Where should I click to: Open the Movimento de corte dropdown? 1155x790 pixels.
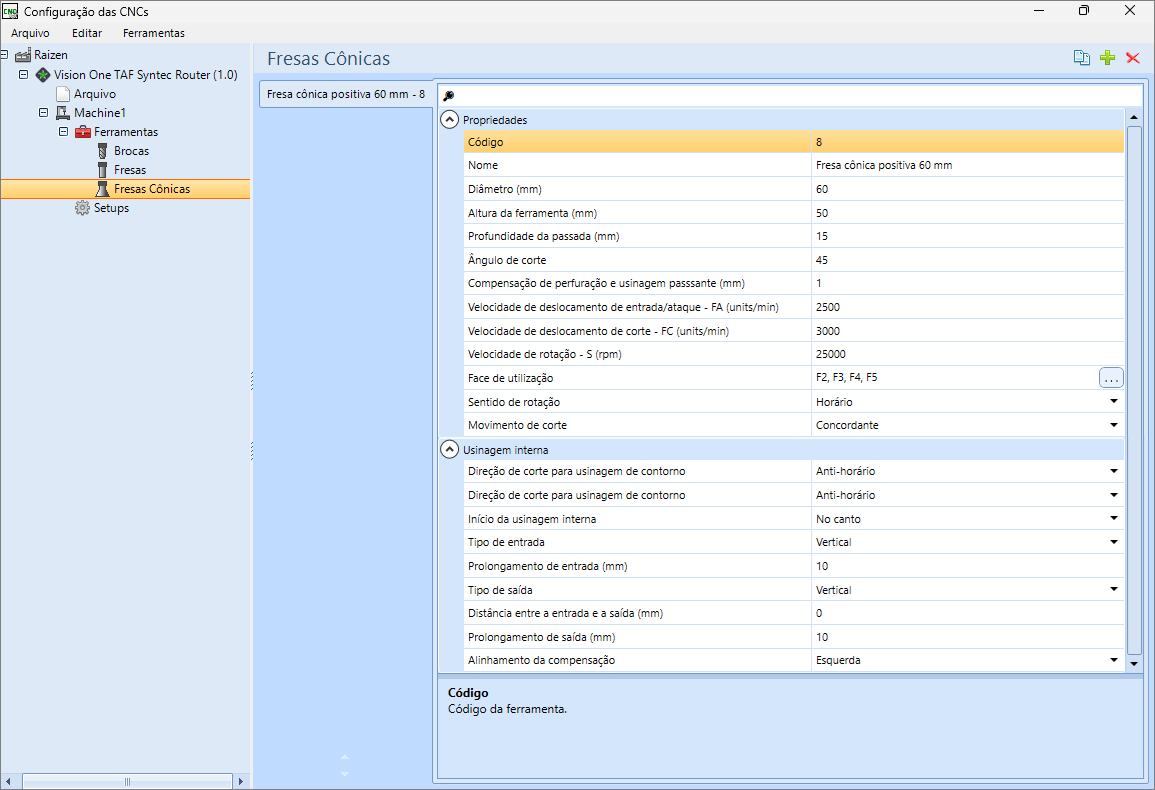tap(1114, 425)
